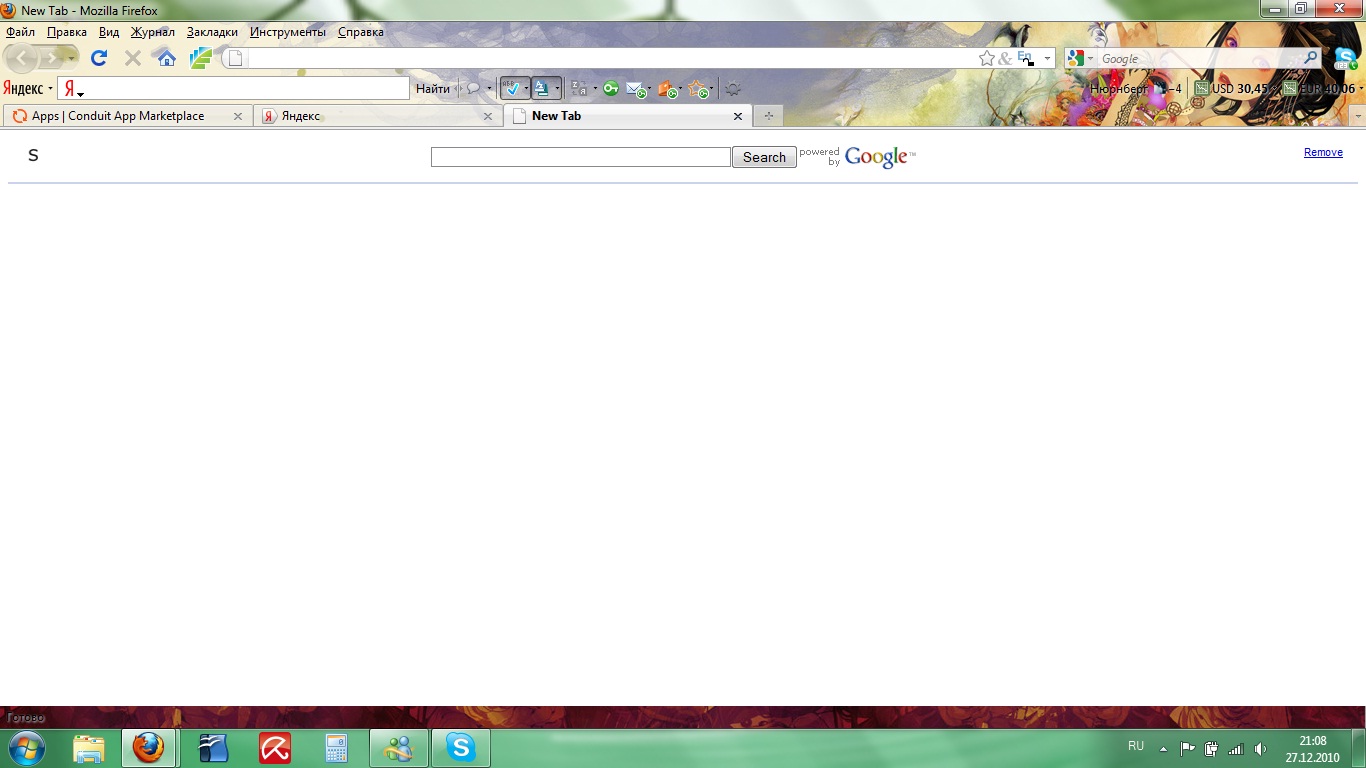The height and width of the screenshot is (768, 1366).
Task: Click the En translate icon in address bar
Action: point(1025,58)
